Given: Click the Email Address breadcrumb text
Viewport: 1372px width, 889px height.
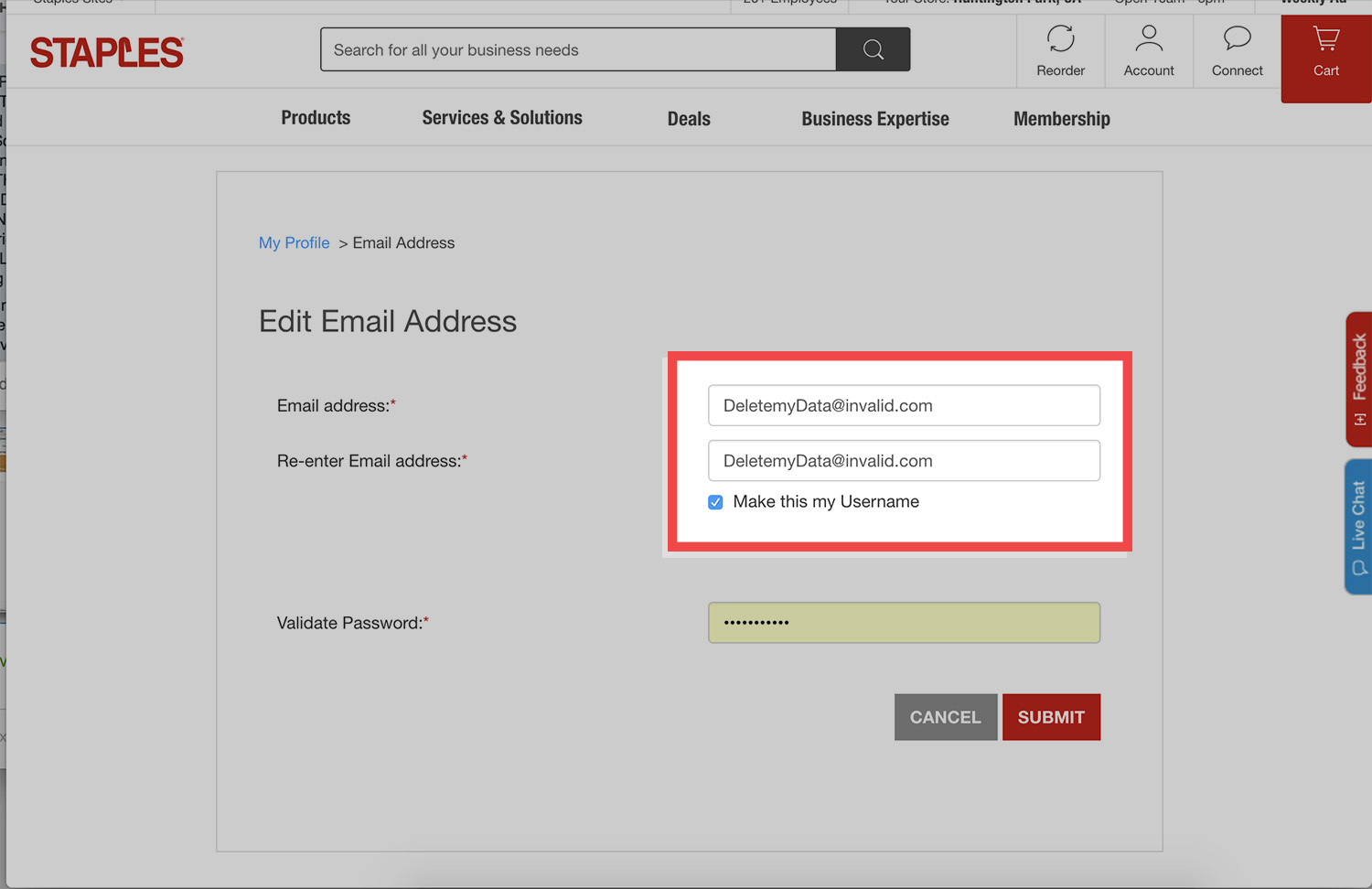Looking at the screenshot, I should (x=403, y=242).
